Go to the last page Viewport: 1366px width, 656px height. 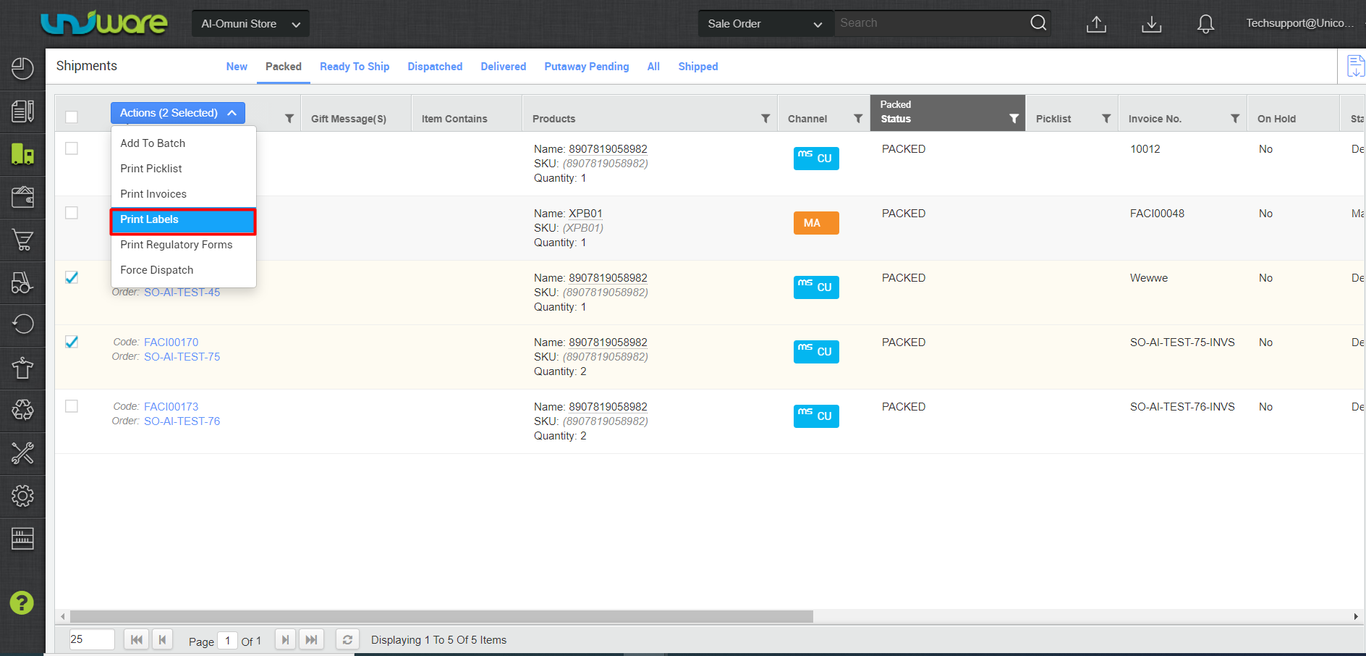312,640
